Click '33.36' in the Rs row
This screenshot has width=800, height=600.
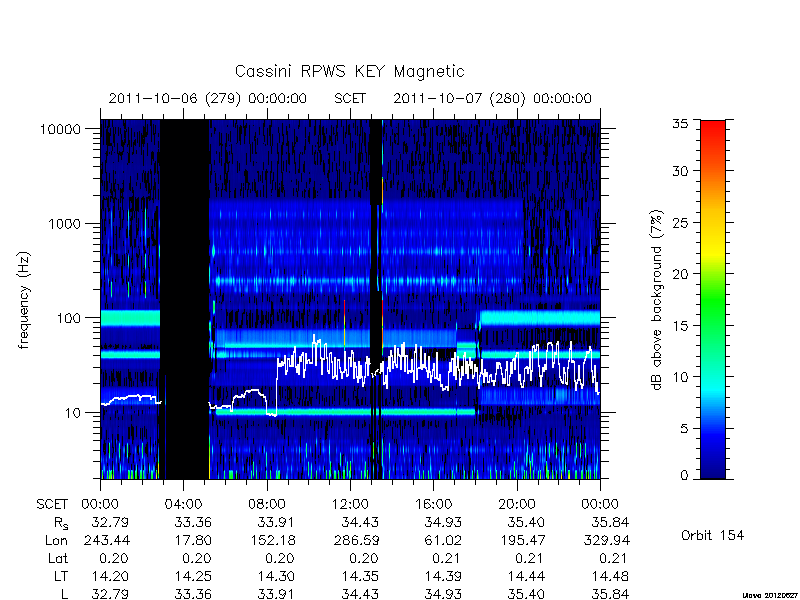(193, 522)
